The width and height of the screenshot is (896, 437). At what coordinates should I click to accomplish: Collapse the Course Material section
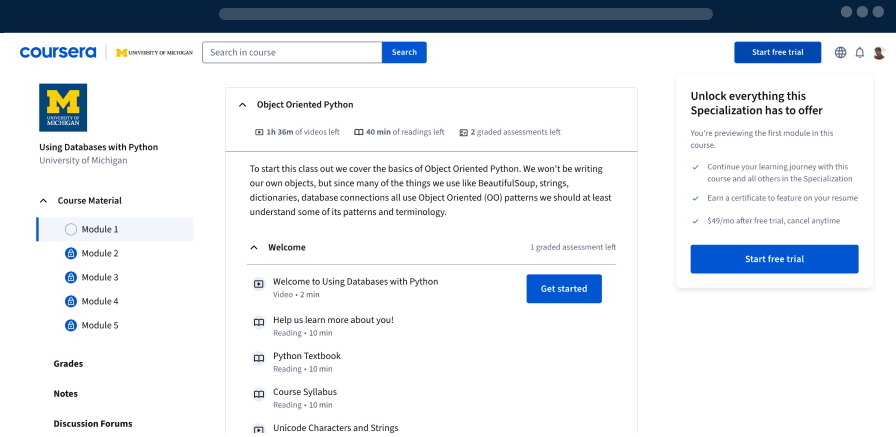tap(43, 201)
